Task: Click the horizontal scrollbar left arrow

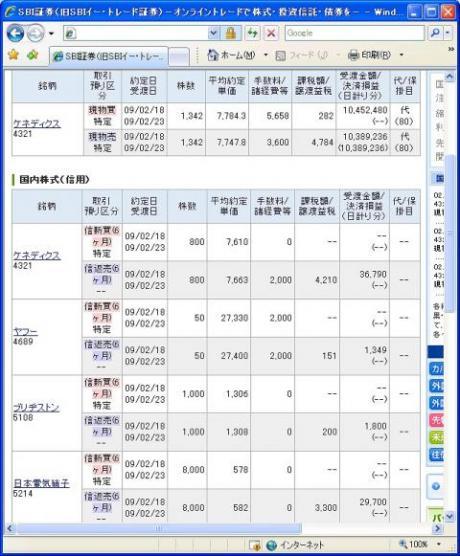Action: pos(10,528)
